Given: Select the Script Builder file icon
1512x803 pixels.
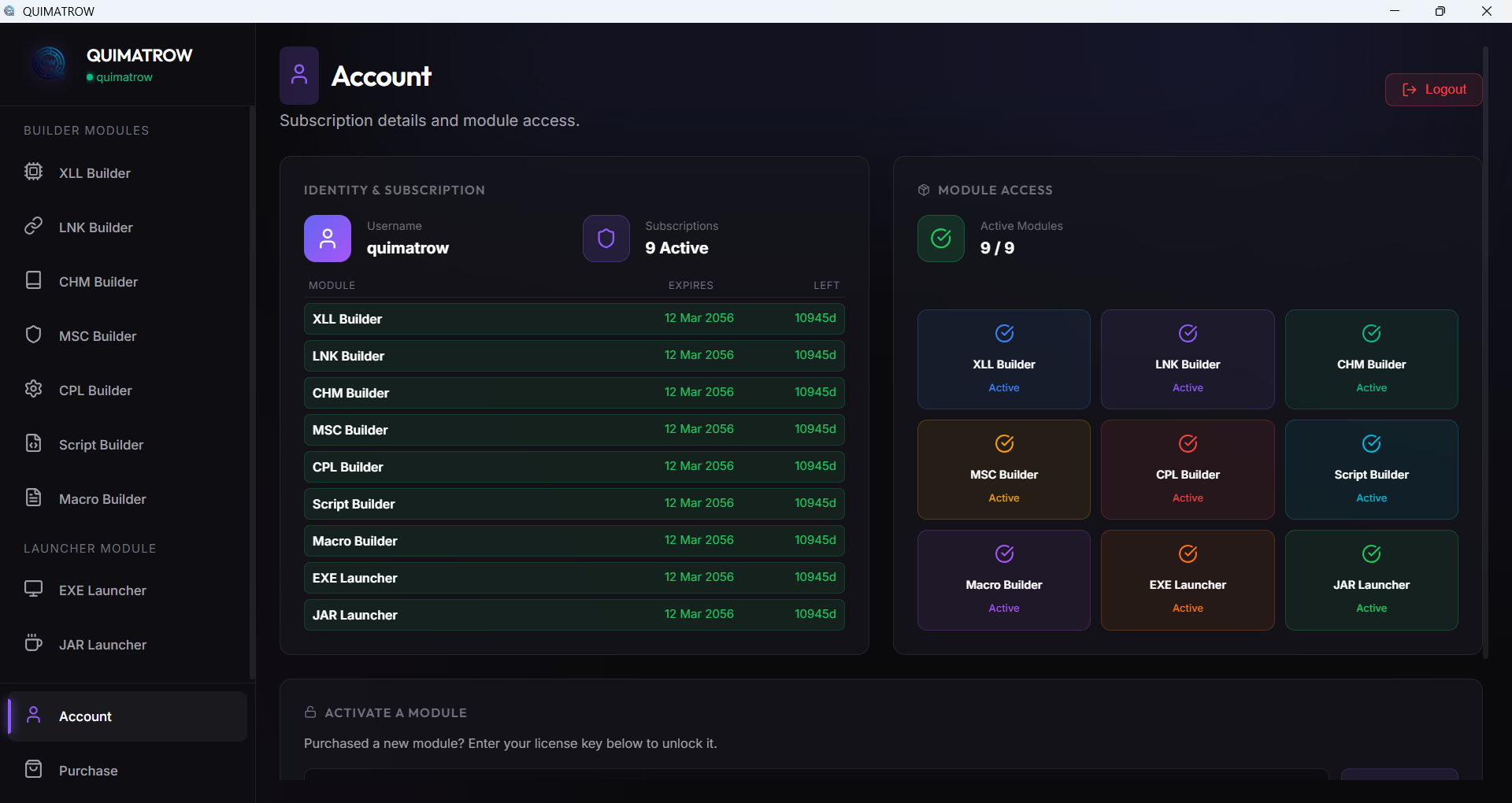Looking at the screenshot, I should click(33, 444).
